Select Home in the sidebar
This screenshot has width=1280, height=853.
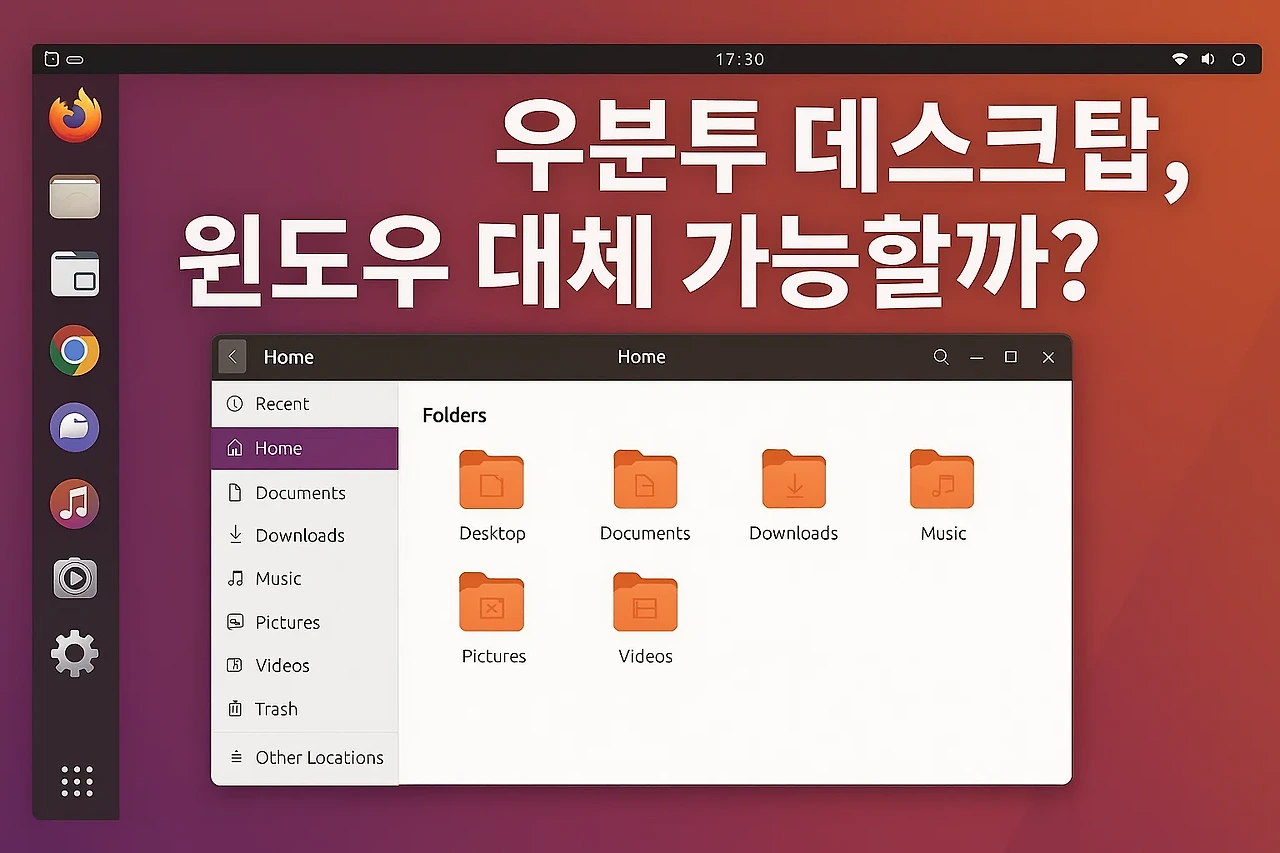(305, 448)
